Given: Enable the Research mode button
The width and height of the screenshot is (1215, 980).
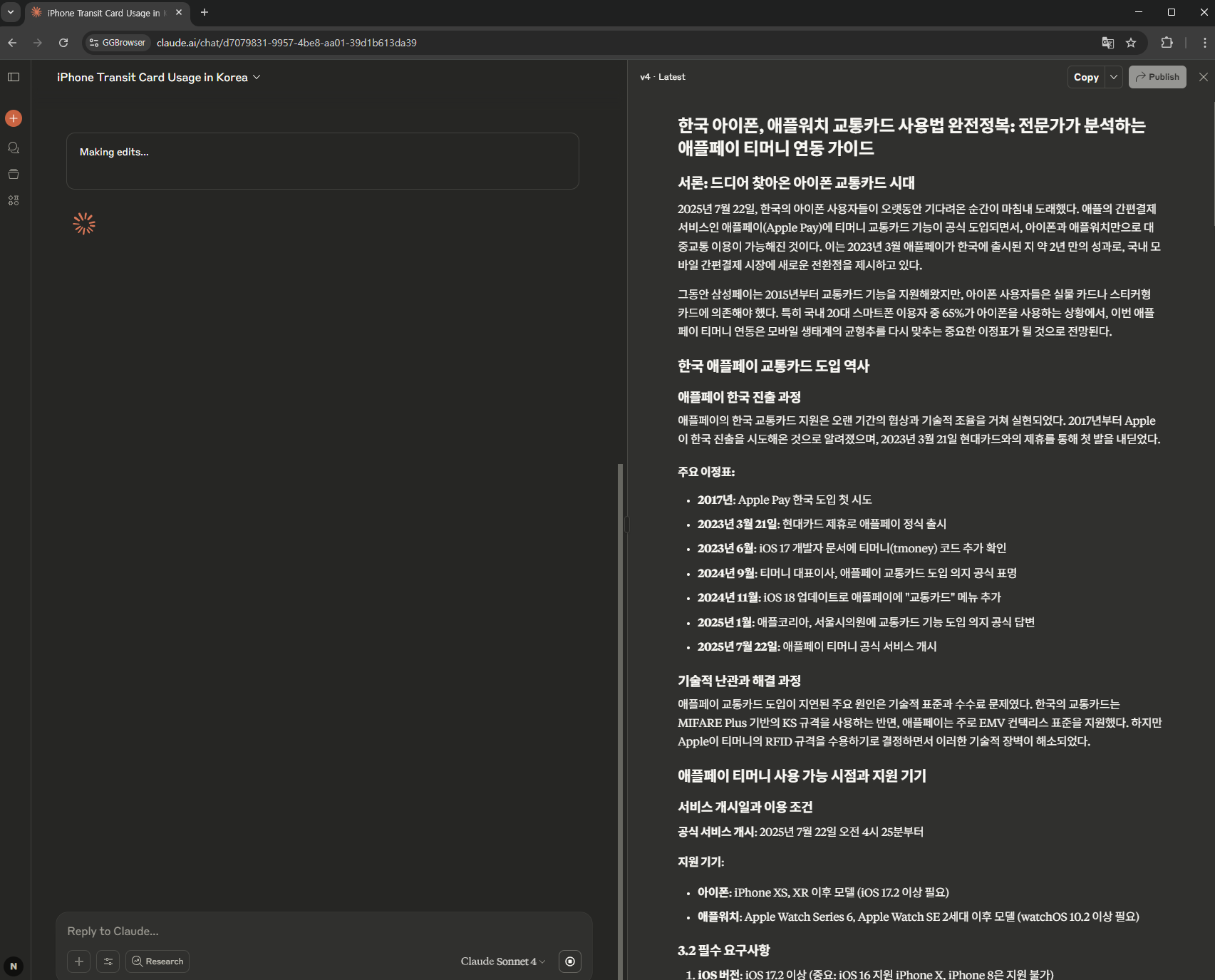Looking at the screenshot, I should [x=157, y=961].
